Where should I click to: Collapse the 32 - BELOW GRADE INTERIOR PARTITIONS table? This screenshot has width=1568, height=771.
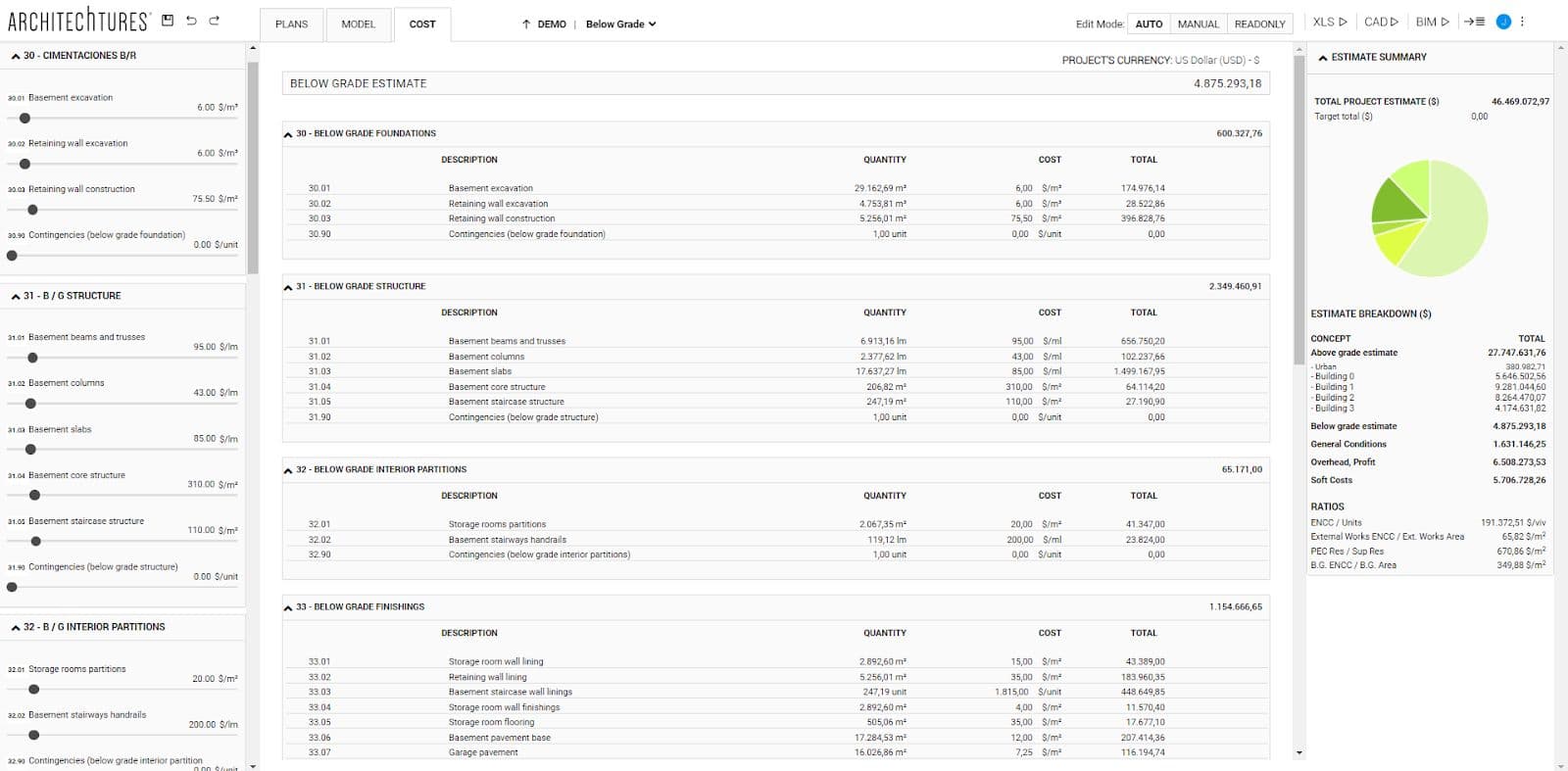(x=288, y=470)
